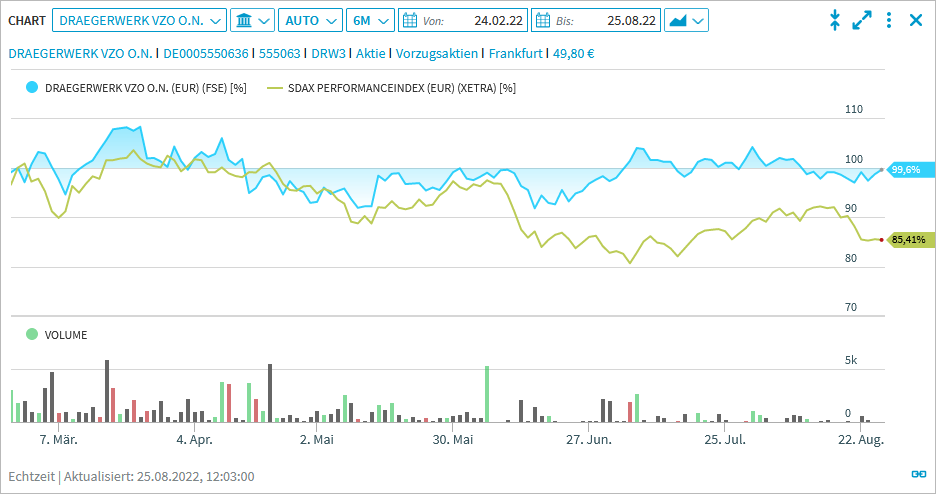The height and width of the screenshot is (494, 936).
Task: Click the calendar icon beside 'Bis'
Action: point(542,20)
